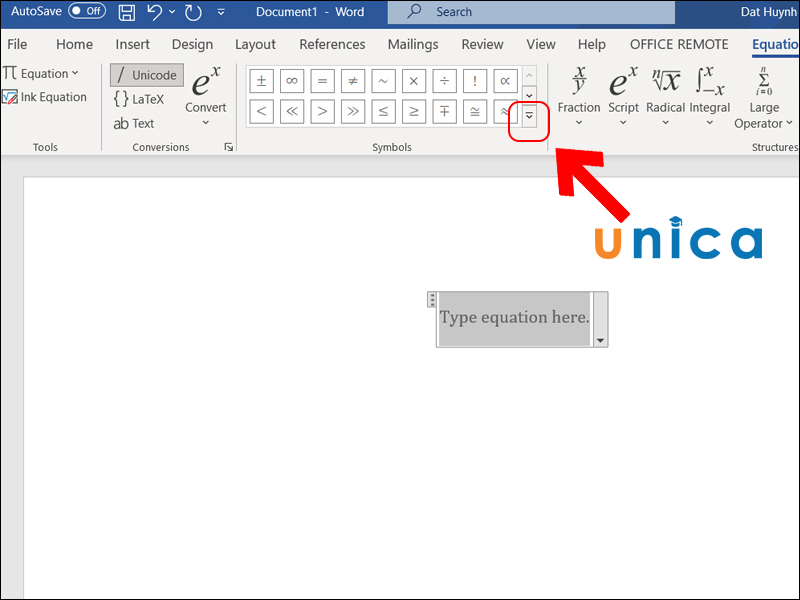
Task: Click the Convert equation button
Action: [206, 98]
